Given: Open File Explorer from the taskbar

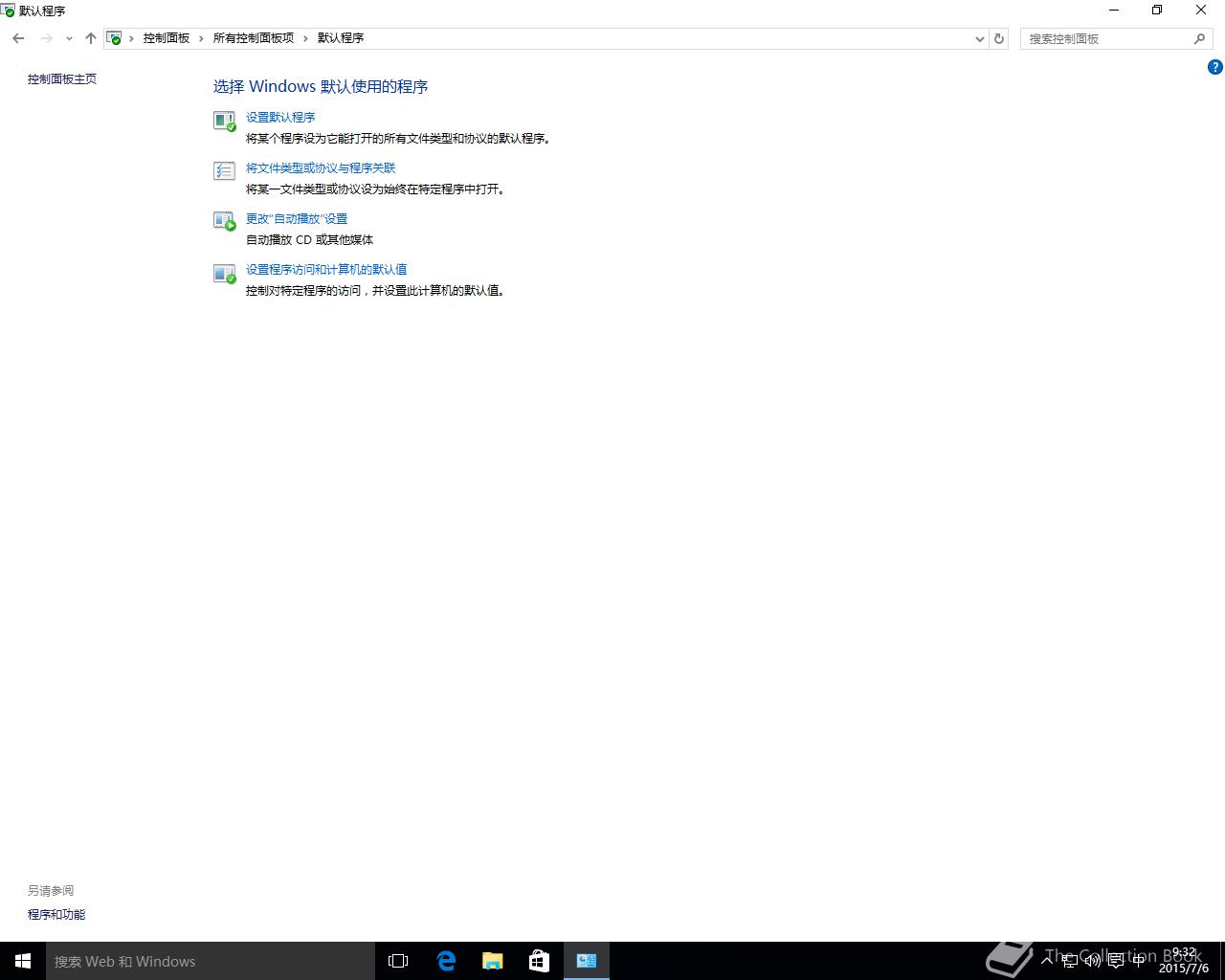Looking at the screenshot, I should click(493, 961).
